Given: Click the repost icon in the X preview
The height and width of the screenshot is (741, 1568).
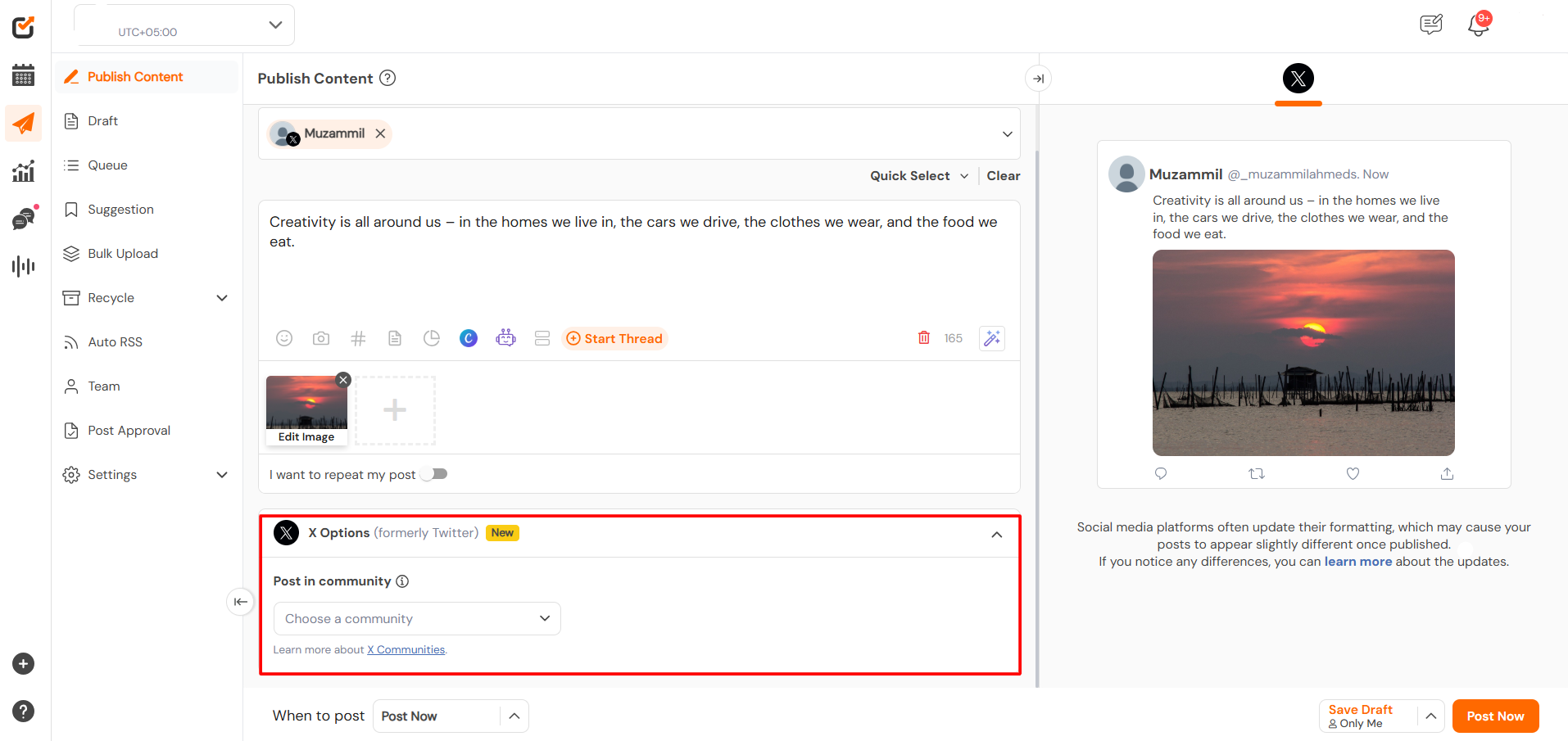Looking at the screenshot, I should [1257, 473].
